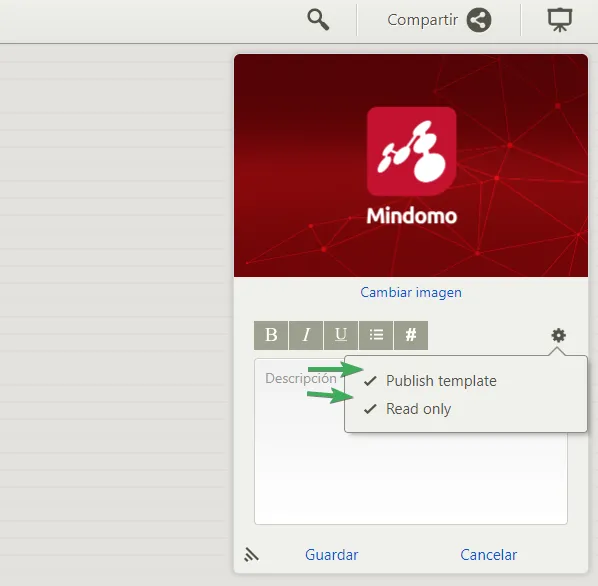Image resolution: width=598 pixels, height=586 pixels.
Task: Save changes with Guardar
Action: (x=331, y=555)
